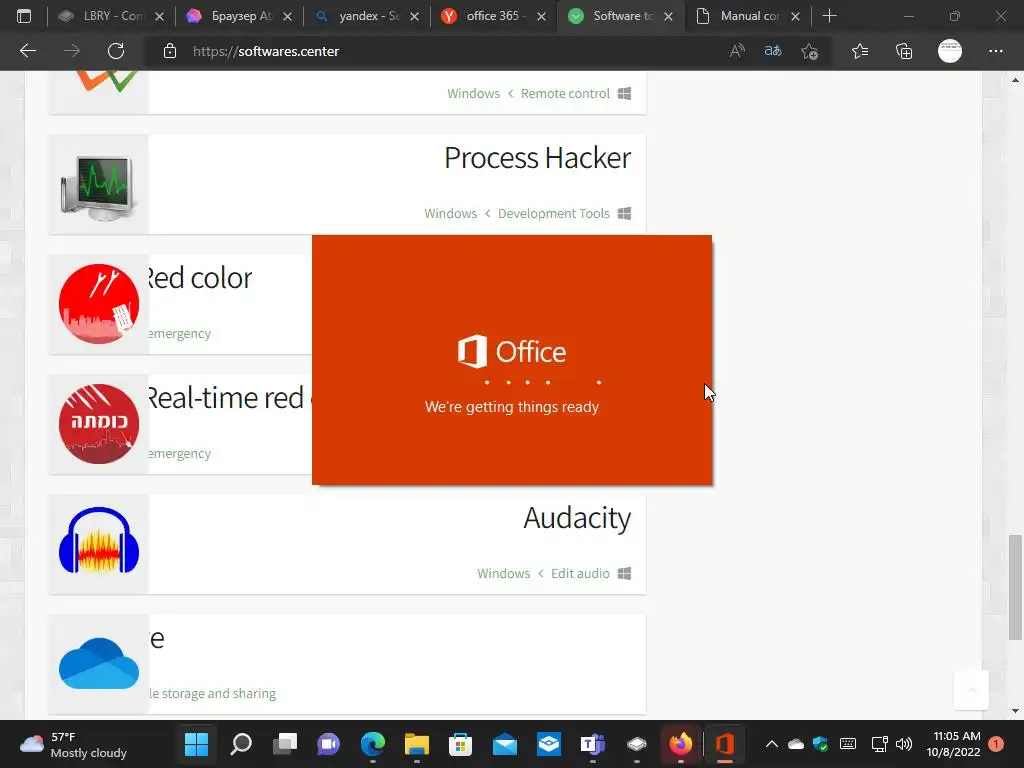Open the tab actions menu icon
The width and height of the screenshot is (1024, 768).
(24, 16)
